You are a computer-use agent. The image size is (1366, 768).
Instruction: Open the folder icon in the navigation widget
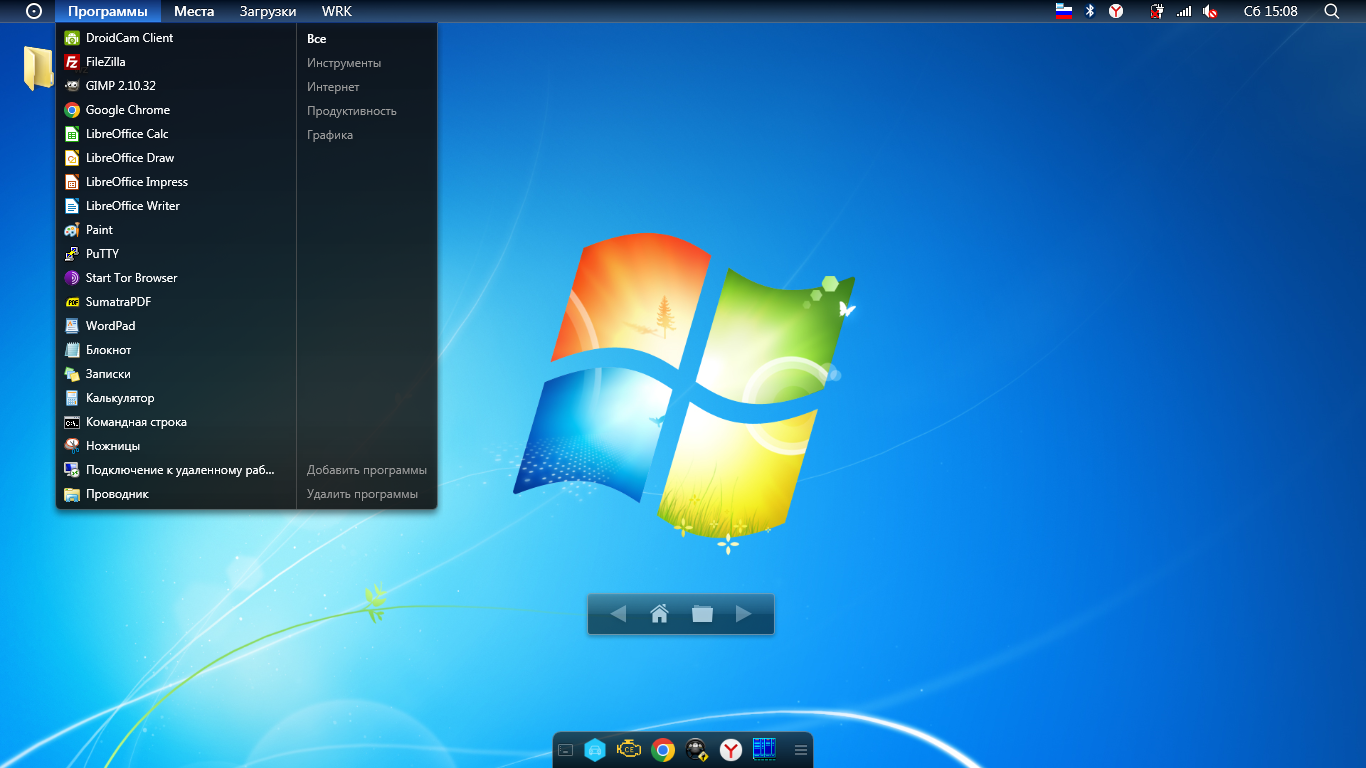click(x=702, y=614)
